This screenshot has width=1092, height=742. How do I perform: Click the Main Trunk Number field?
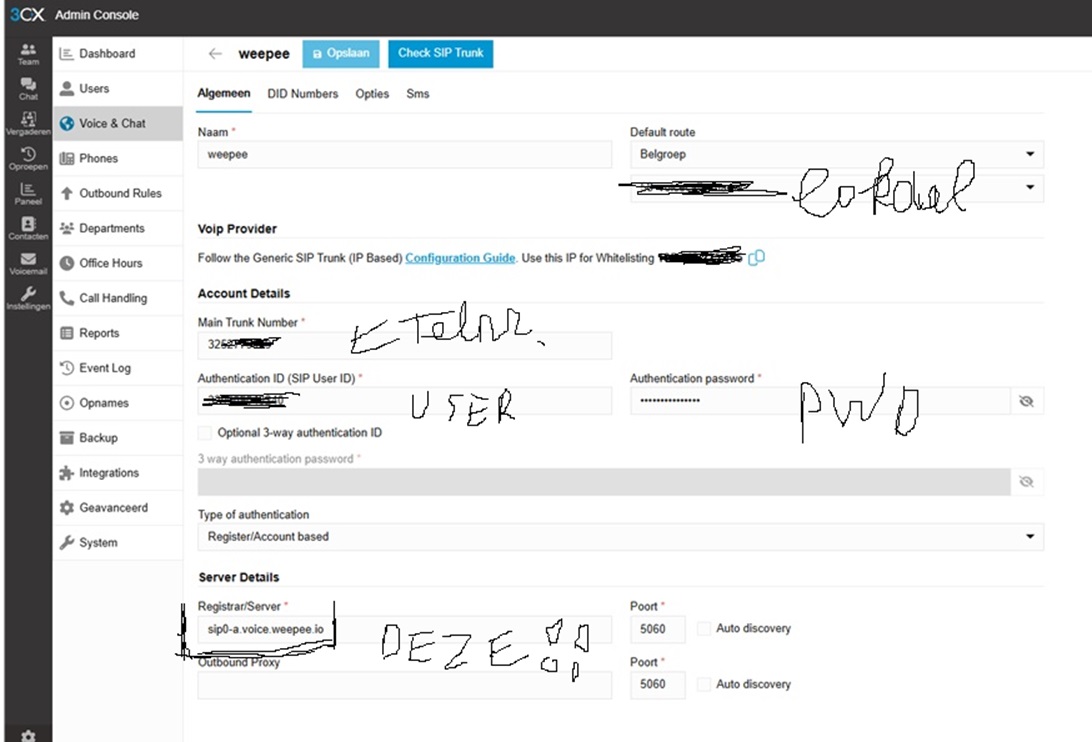pyautogui.click(x=405, y=344)
